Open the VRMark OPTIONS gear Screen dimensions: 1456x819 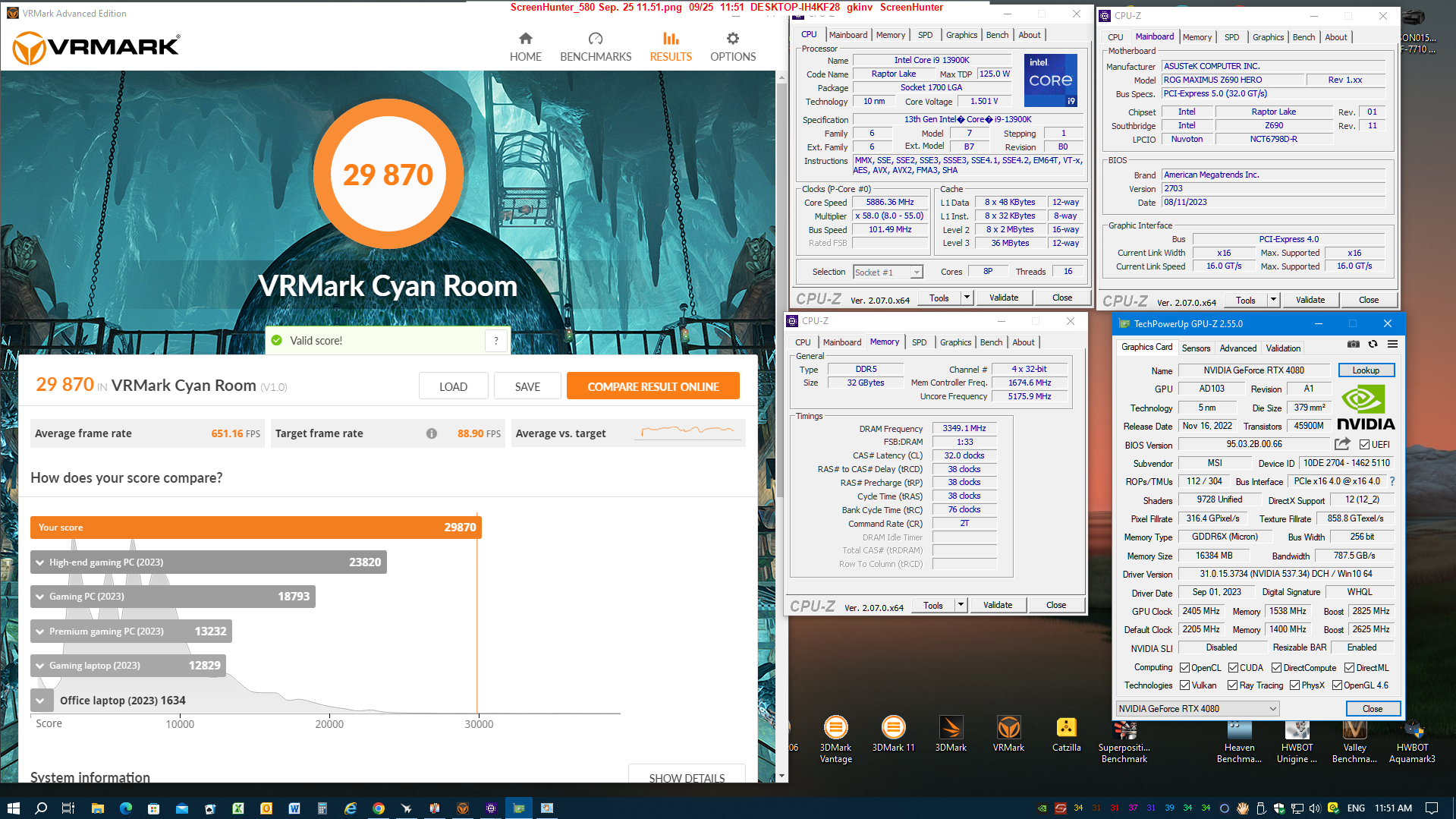coord(733,47)
